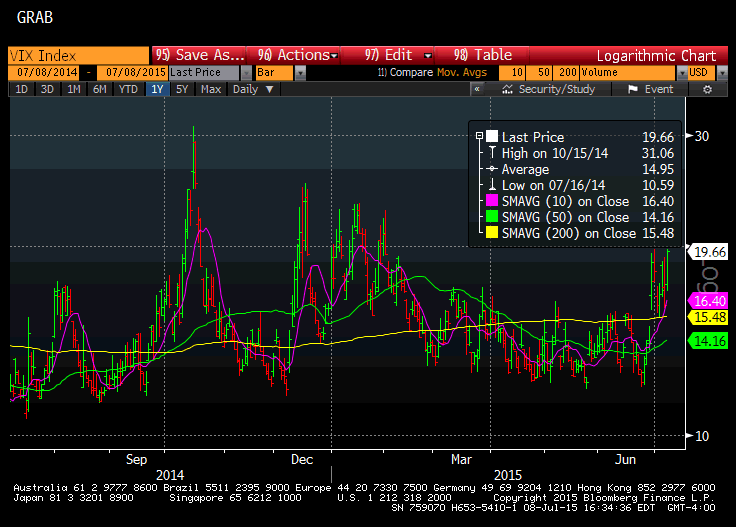This screenshot has width=736, height=527.
Task: Click the start date 07/08/2014 field
Action: click(44, 72)
